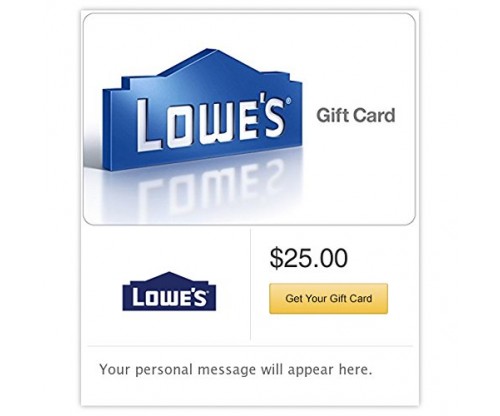The width and height of the screenshot is (500, 416).
Task: Click the $25.00 gift amount
Action: point(309,258)
